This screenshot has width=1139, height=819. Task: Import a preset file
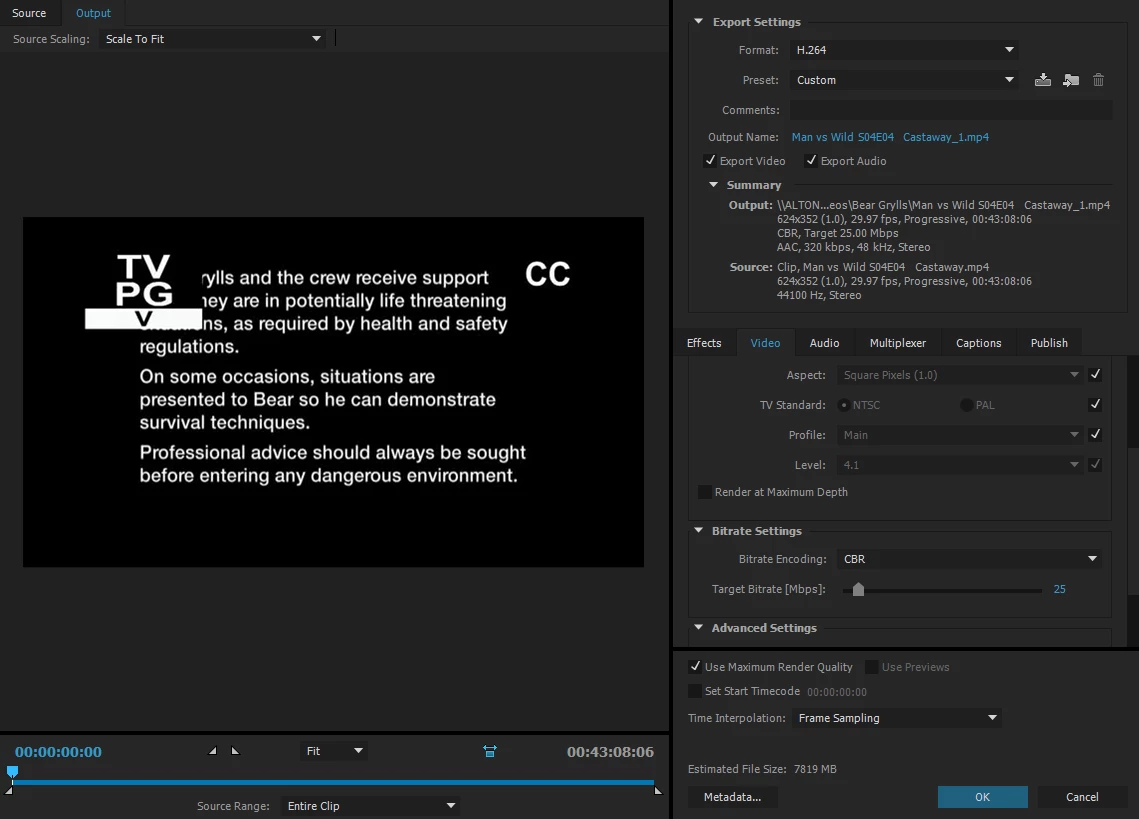click(1071, 80)
